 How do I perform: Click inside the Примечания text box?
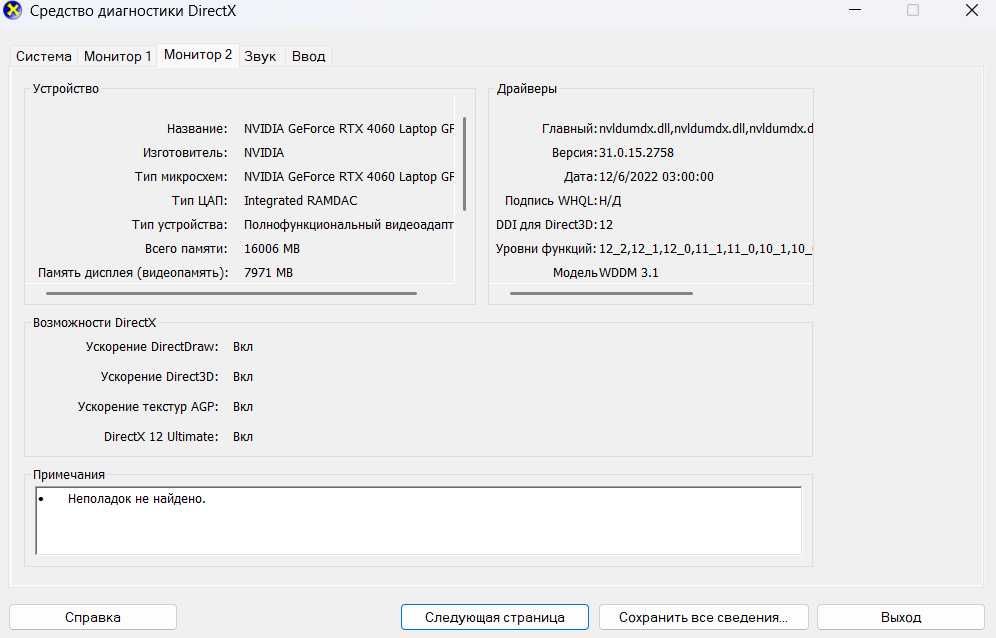(419, 520)
